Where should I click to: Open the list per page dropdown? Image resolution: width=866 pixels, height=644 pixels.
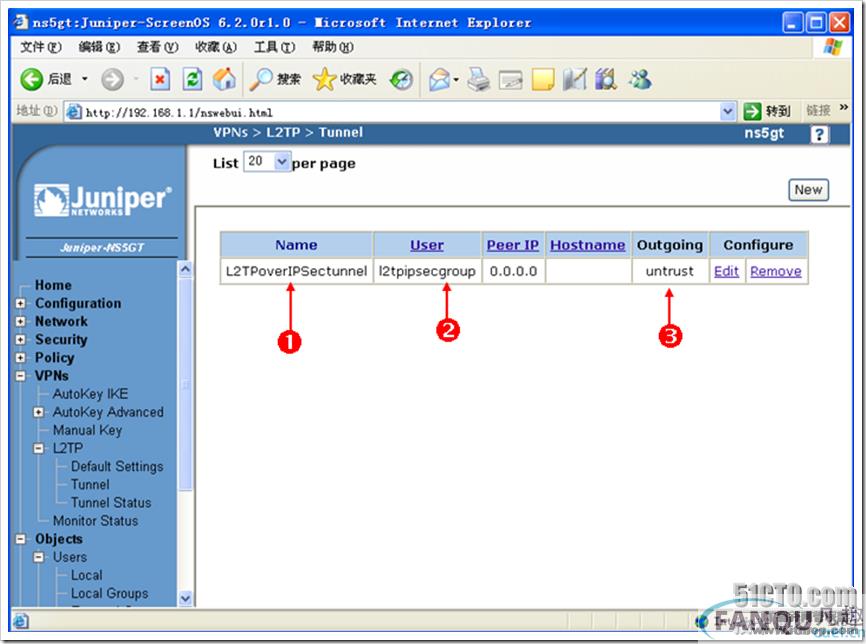(281, 162)
